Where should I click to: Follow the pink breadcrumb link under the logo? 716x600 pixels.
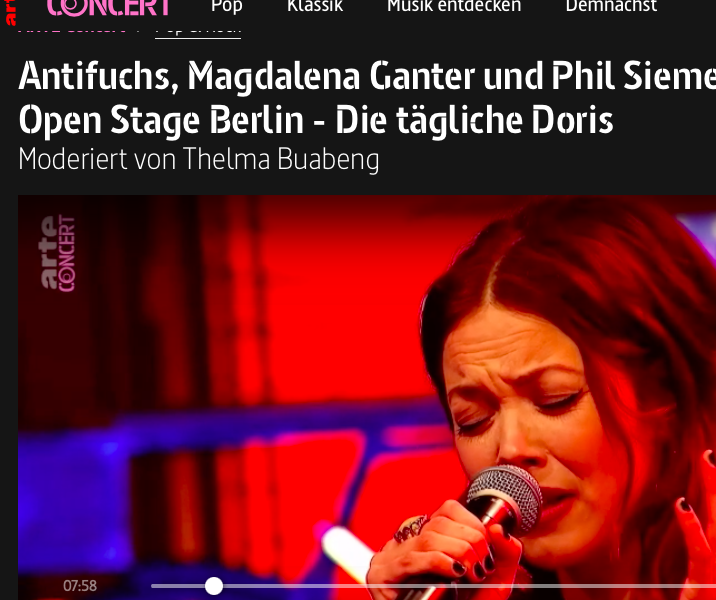pos(72,30)
